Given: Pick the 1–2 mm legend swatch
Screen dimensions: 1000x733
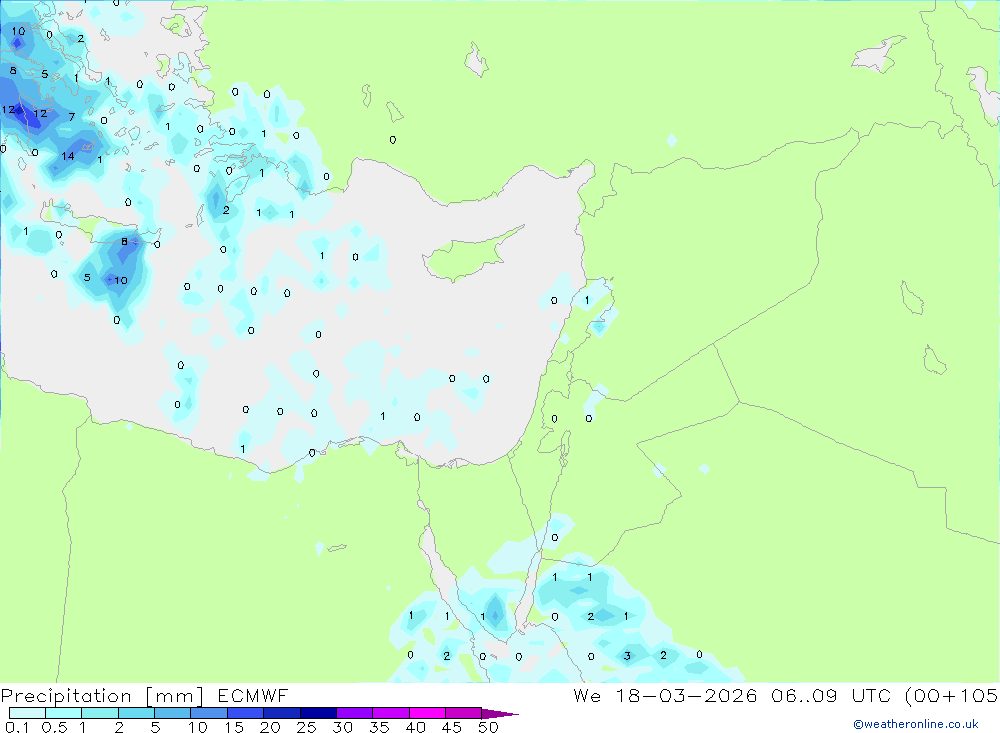Looking at the screenshot, I should pos(100,713).
